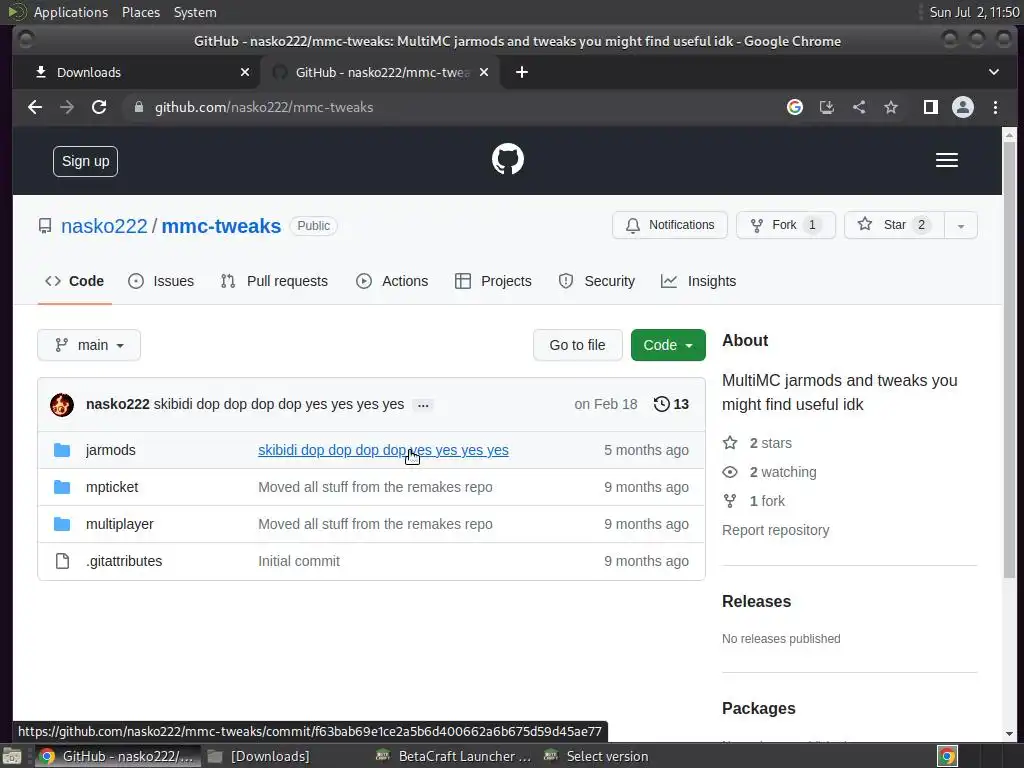This screenshot has height=768, width=1024.
Task: Expand the green Code dropdown button
Action: coord(668,345)
